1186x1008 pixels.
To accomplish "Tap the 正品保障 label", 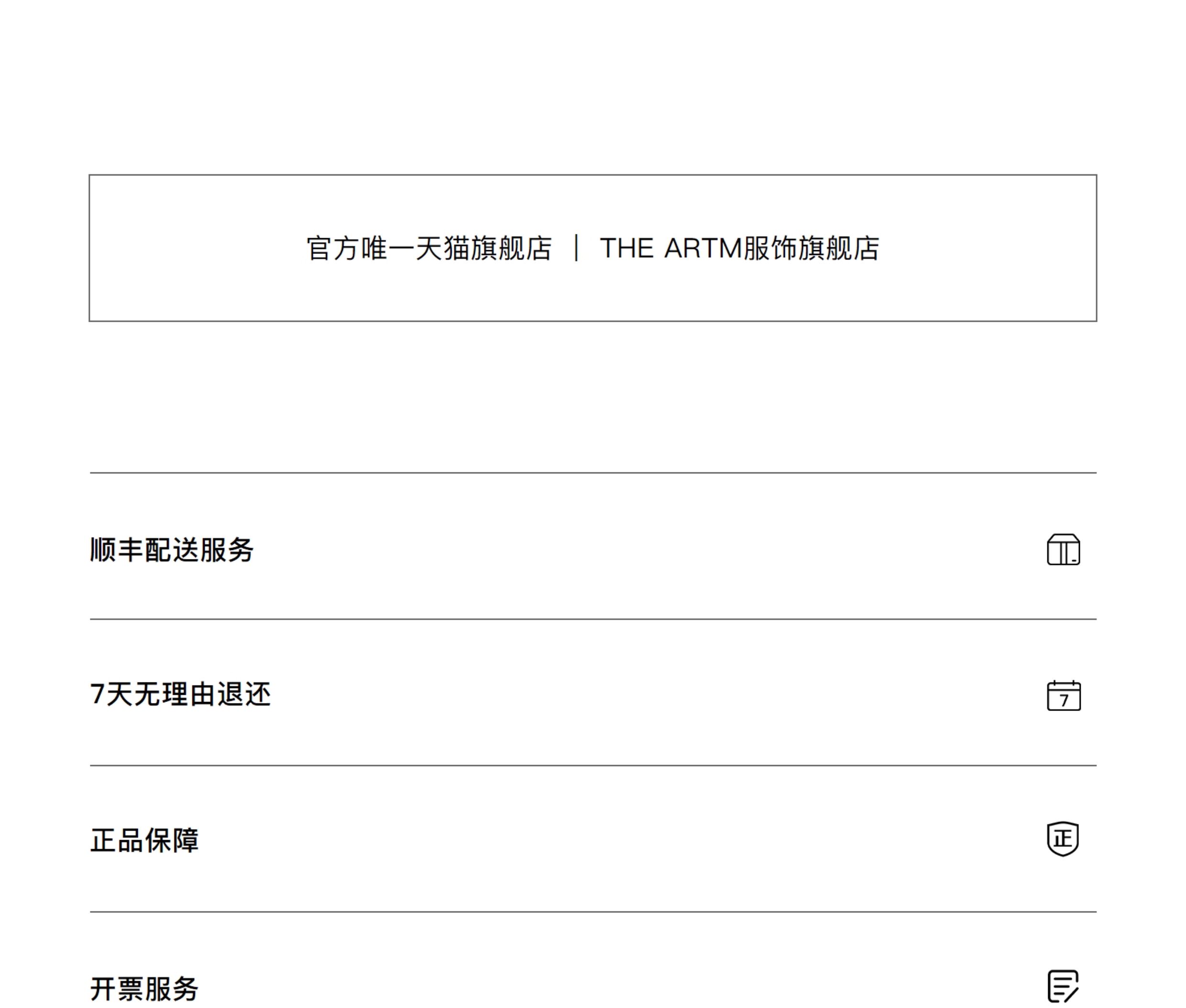I will tap(144, 841).
